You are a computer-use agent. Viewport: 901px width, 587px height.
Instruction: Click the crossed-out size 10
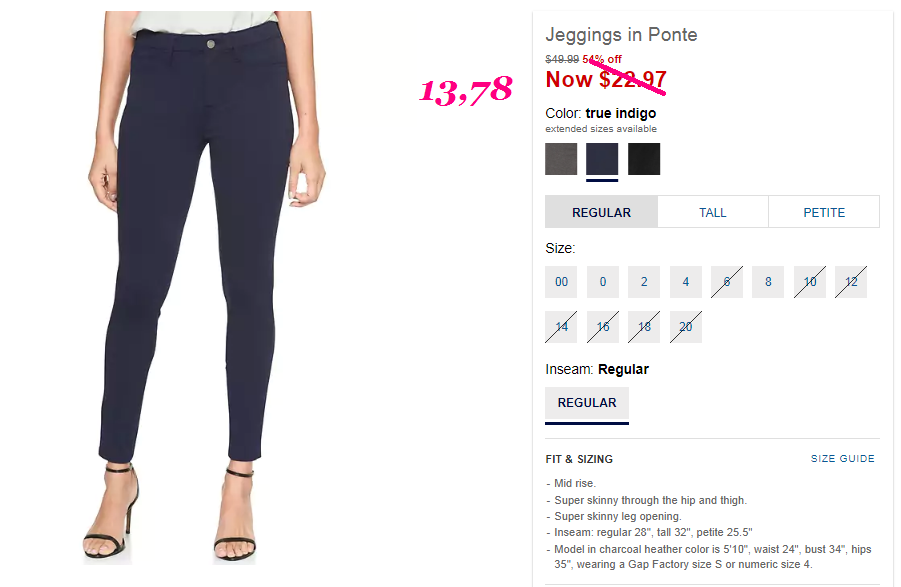pyautogui.click(x=810, y=282)
